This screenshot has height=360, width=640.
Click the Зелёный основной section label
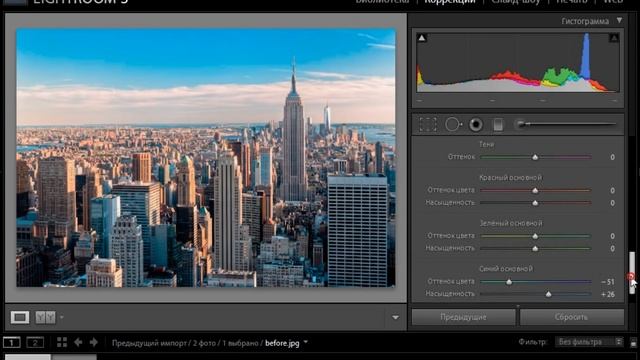pyautogui.click(x=511, y=223)
